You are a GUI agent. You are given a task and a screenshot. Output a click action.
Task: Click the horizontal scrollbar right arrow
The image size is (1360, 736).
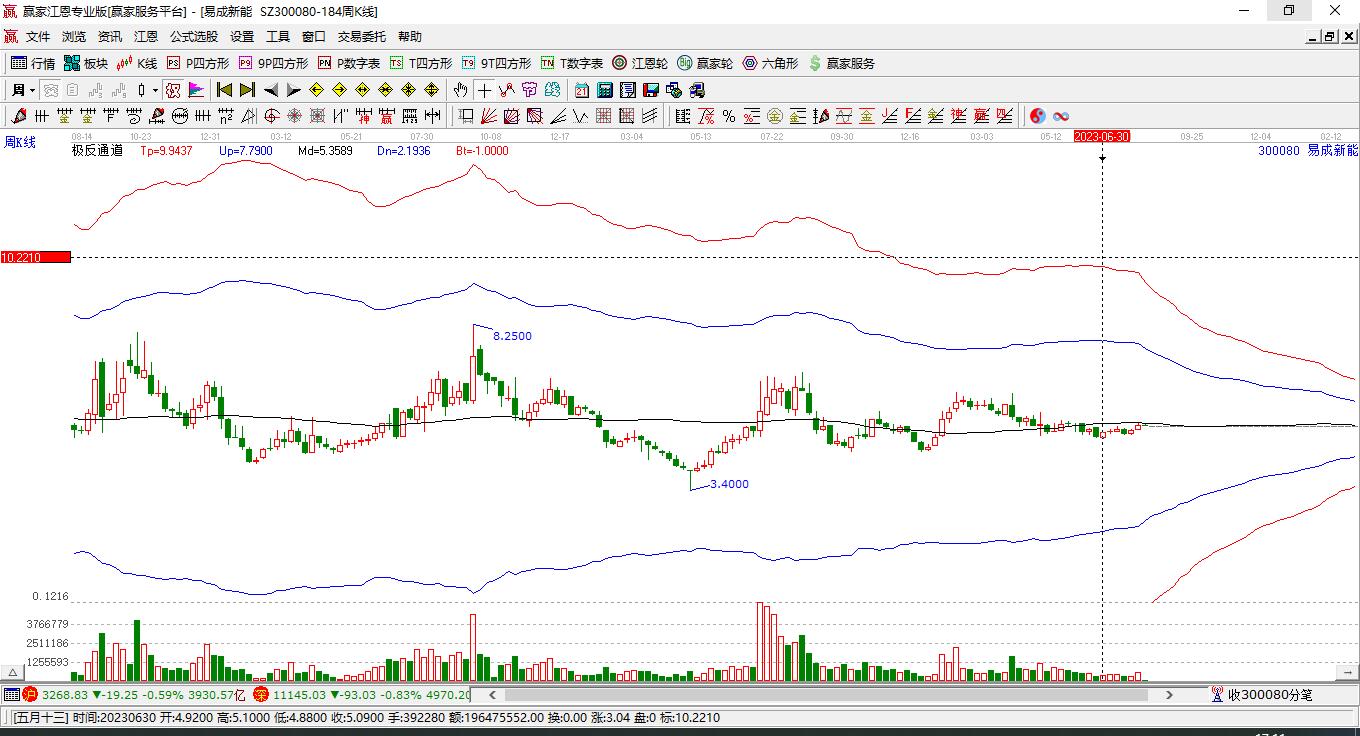pos(1169,694)
